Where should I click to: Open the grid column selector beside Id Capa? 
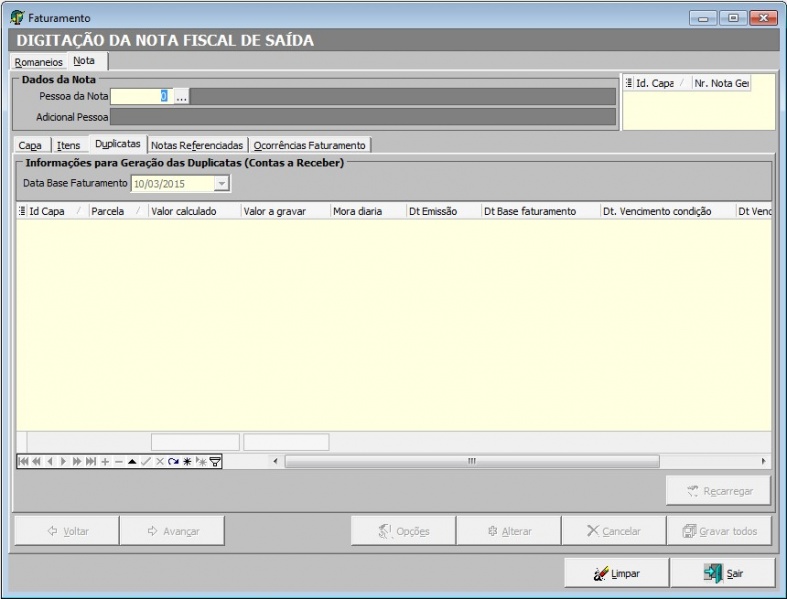tap(22, 212)
